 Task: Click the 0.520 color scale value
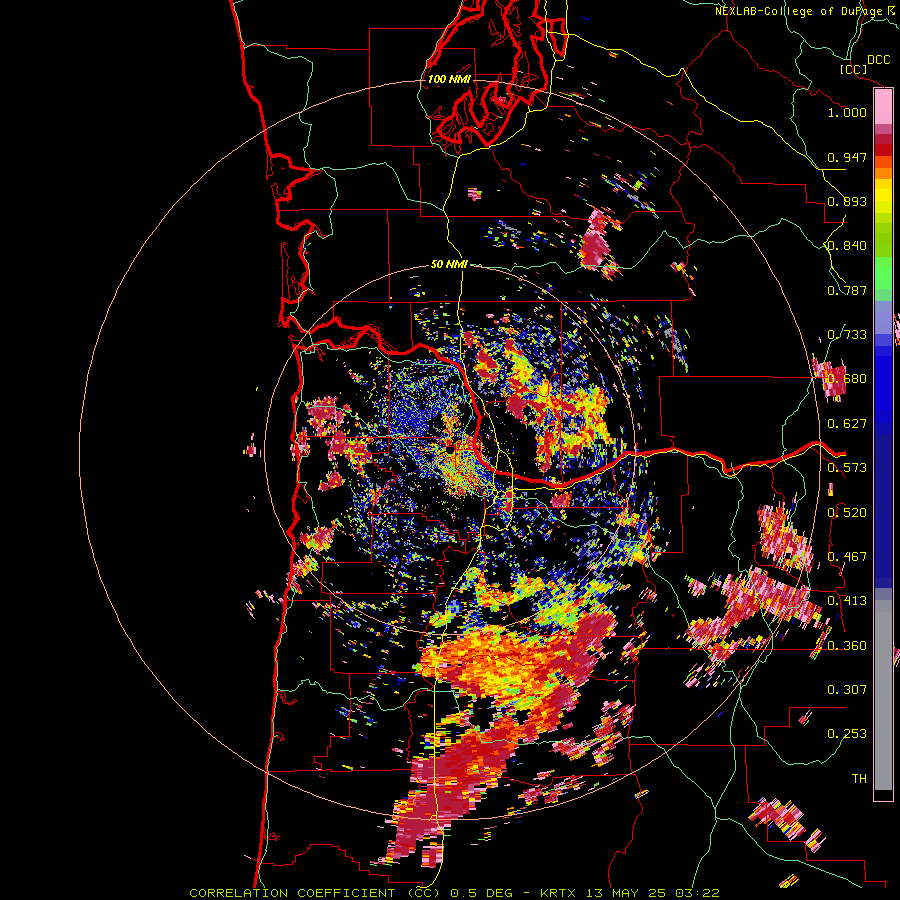(x=847, y=513)
